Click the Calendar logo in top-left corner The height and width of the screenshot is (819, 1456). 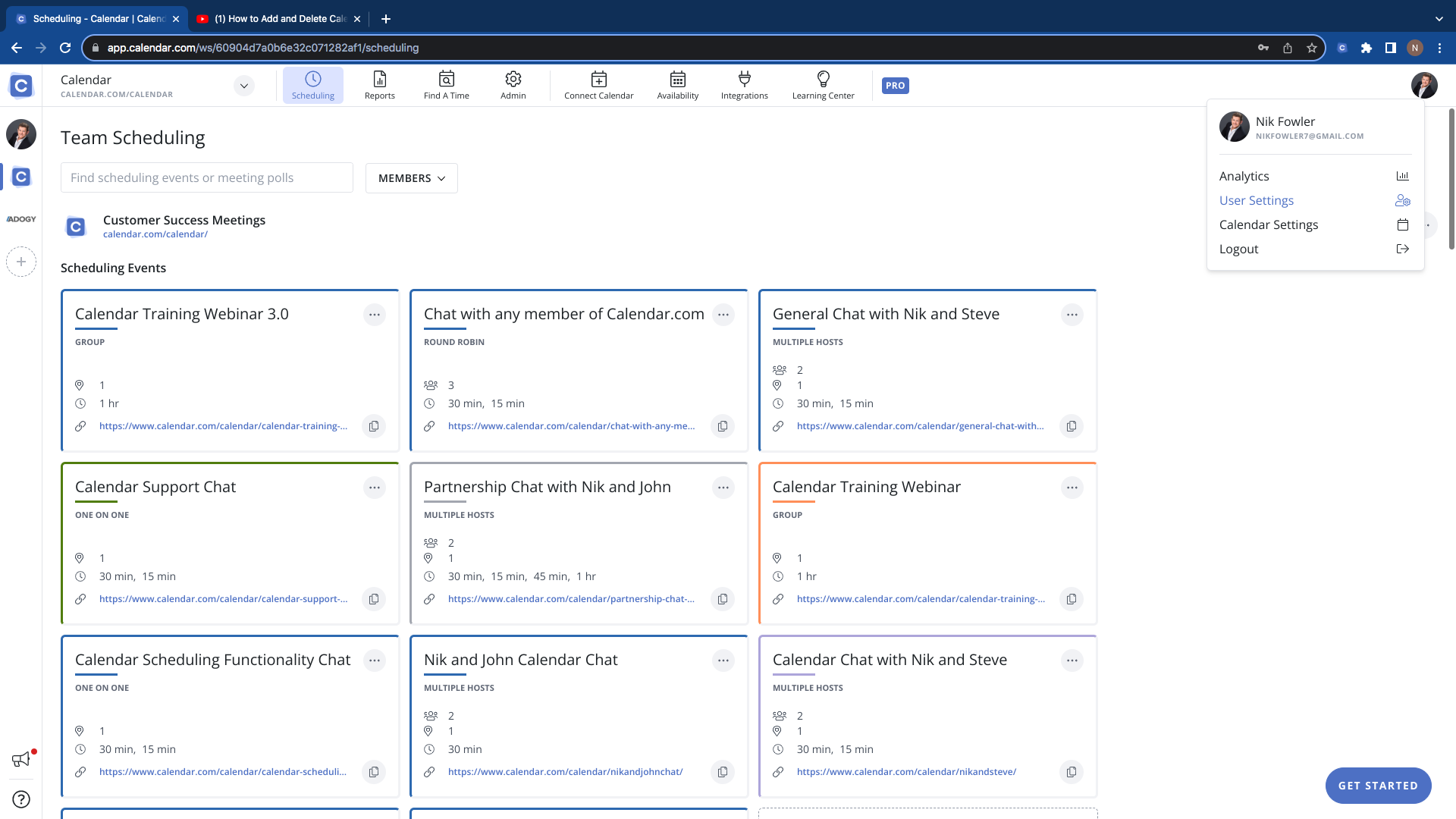tap(21, 86)
